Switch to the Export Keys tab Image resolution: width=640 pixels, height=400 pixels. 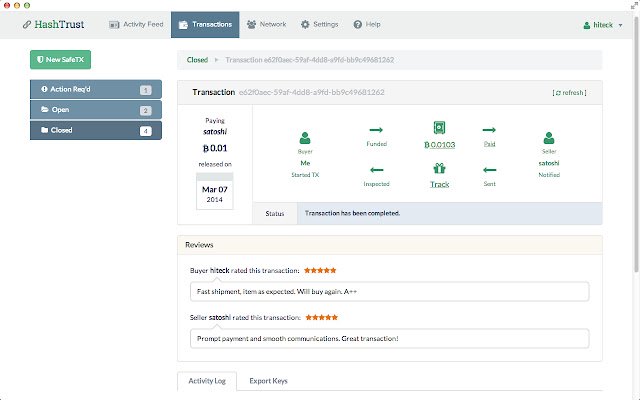pos(268,381)
